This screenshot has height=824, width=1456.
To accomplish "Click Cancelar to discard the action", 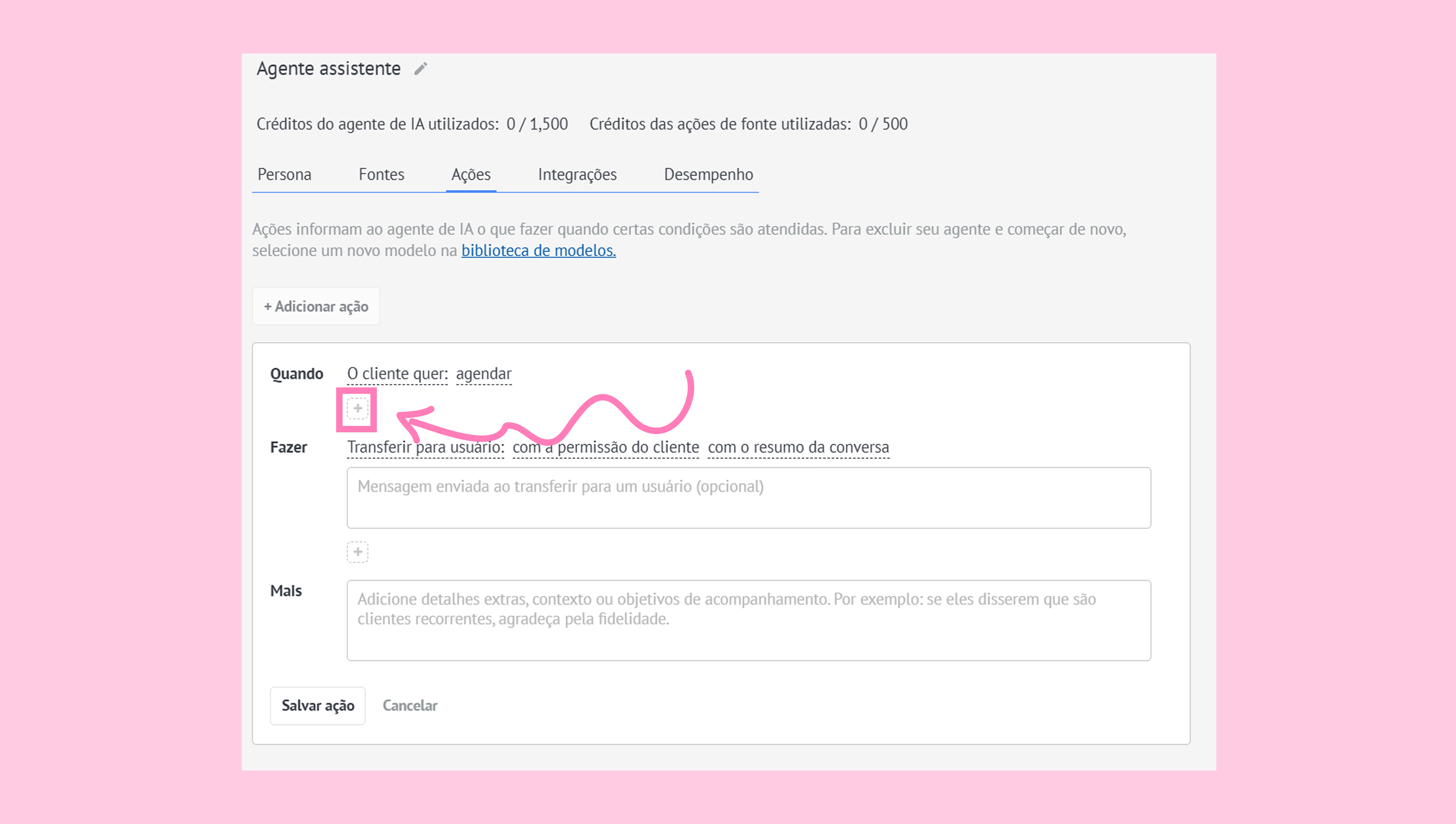I will (x=409, y=705).
